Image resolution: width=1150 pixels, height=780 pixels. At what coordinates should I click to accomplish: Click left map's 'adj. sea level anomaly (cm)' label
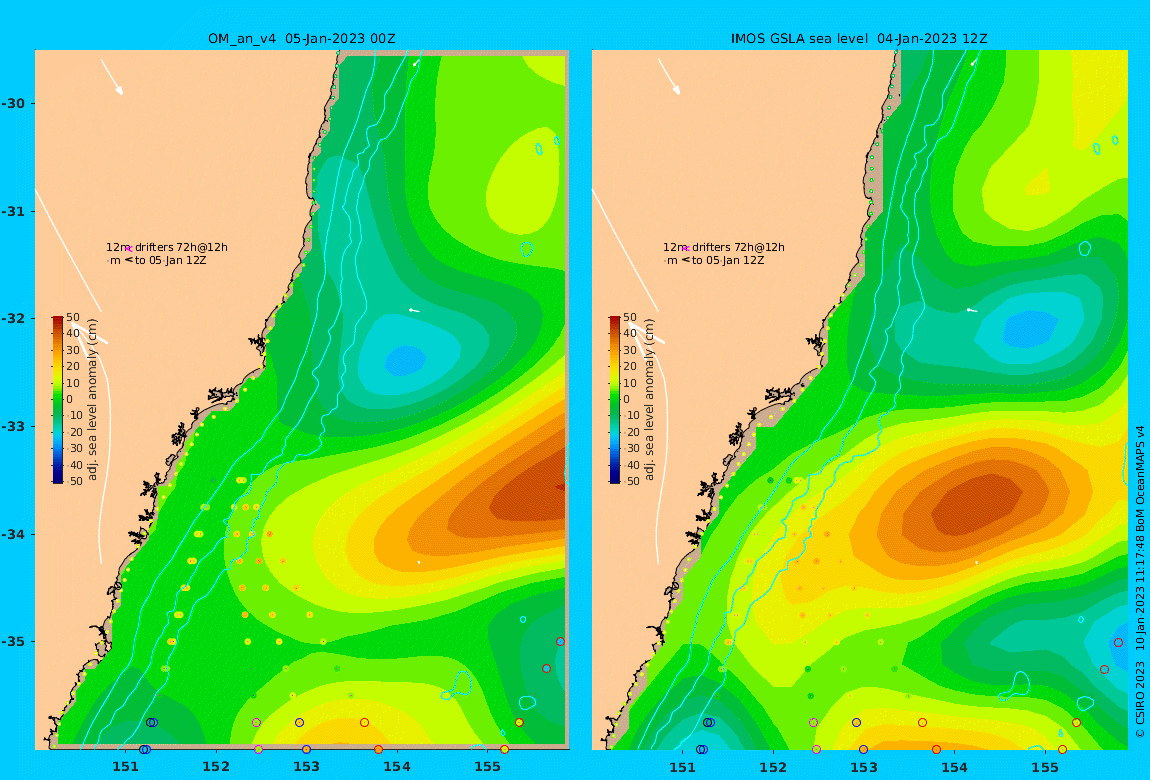[92, 400]
